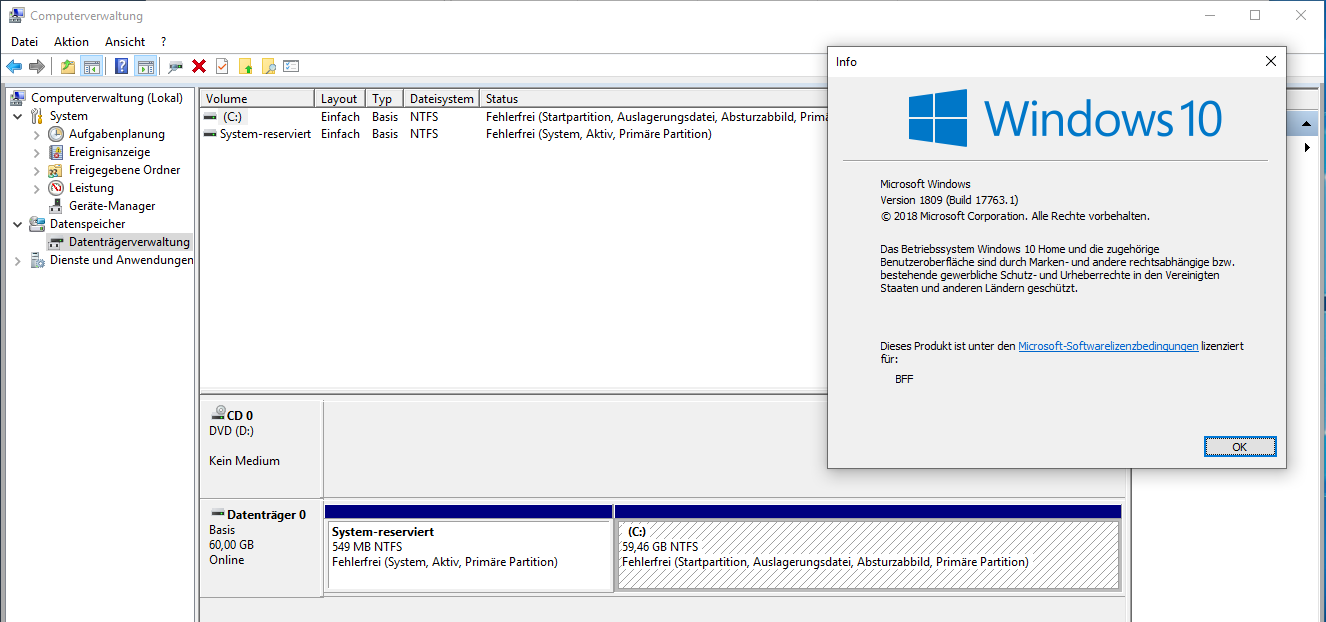Expand the Ereignisanzeige tree node
The height and width of the screenshot is (622, 1326).
click(x=37, y=152)
